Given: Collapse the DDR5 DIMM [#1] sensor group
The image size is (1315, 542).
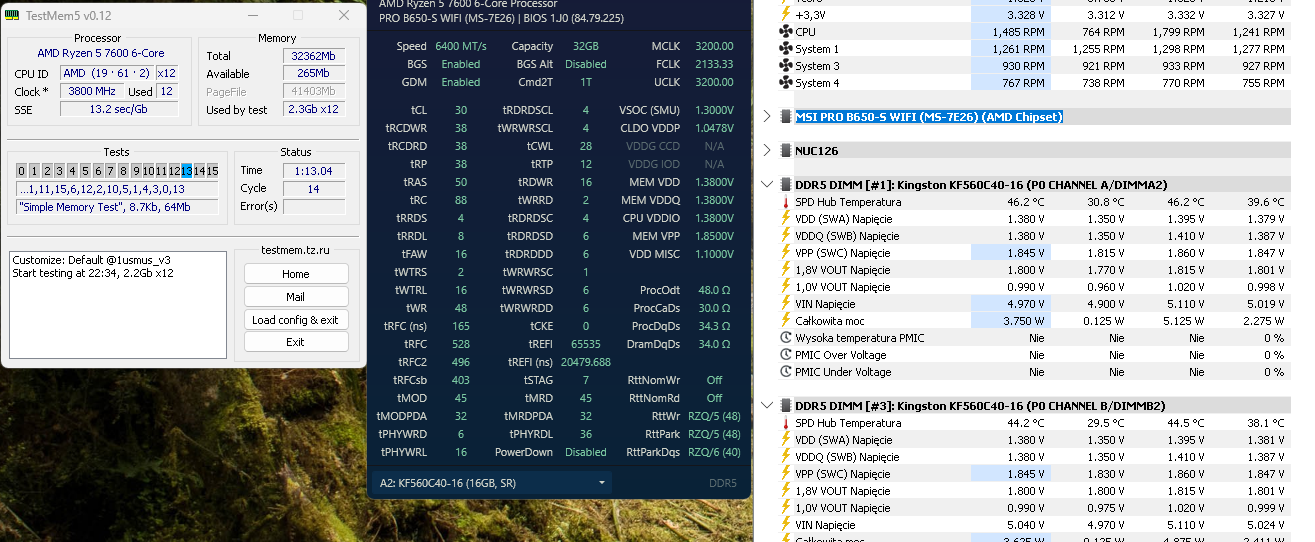Looking at the screenshot, I should tap(767, 185).
